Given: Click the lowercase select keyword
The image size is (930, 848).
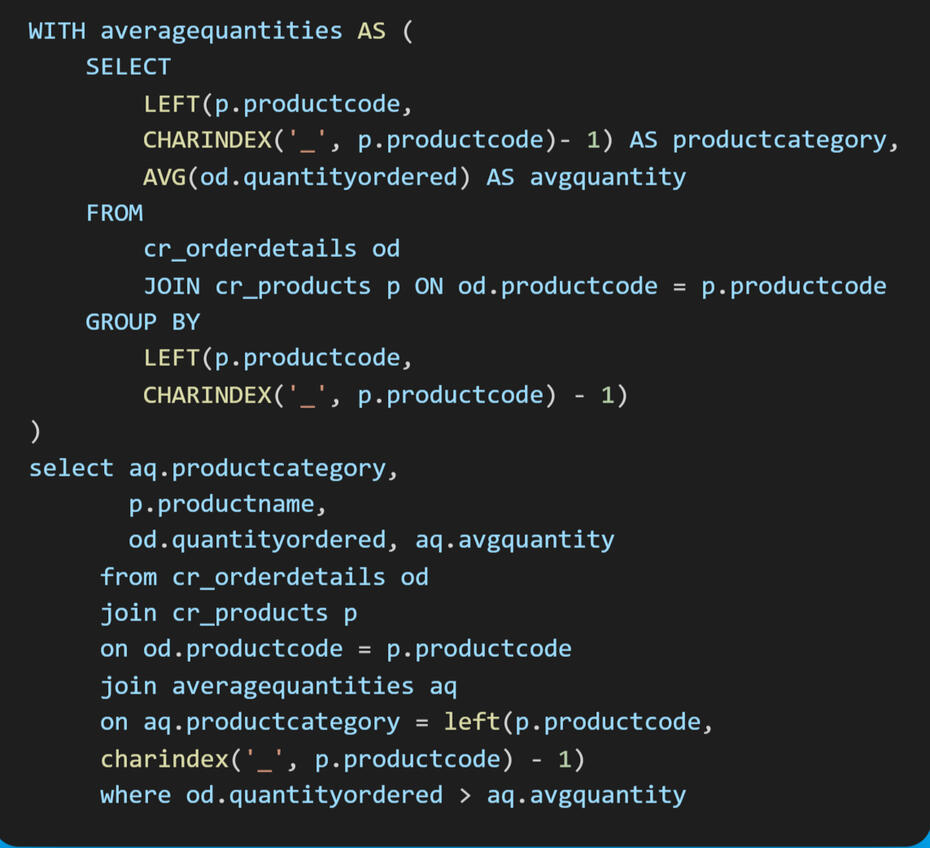Looking at the screenshot, I should point(71,468).
